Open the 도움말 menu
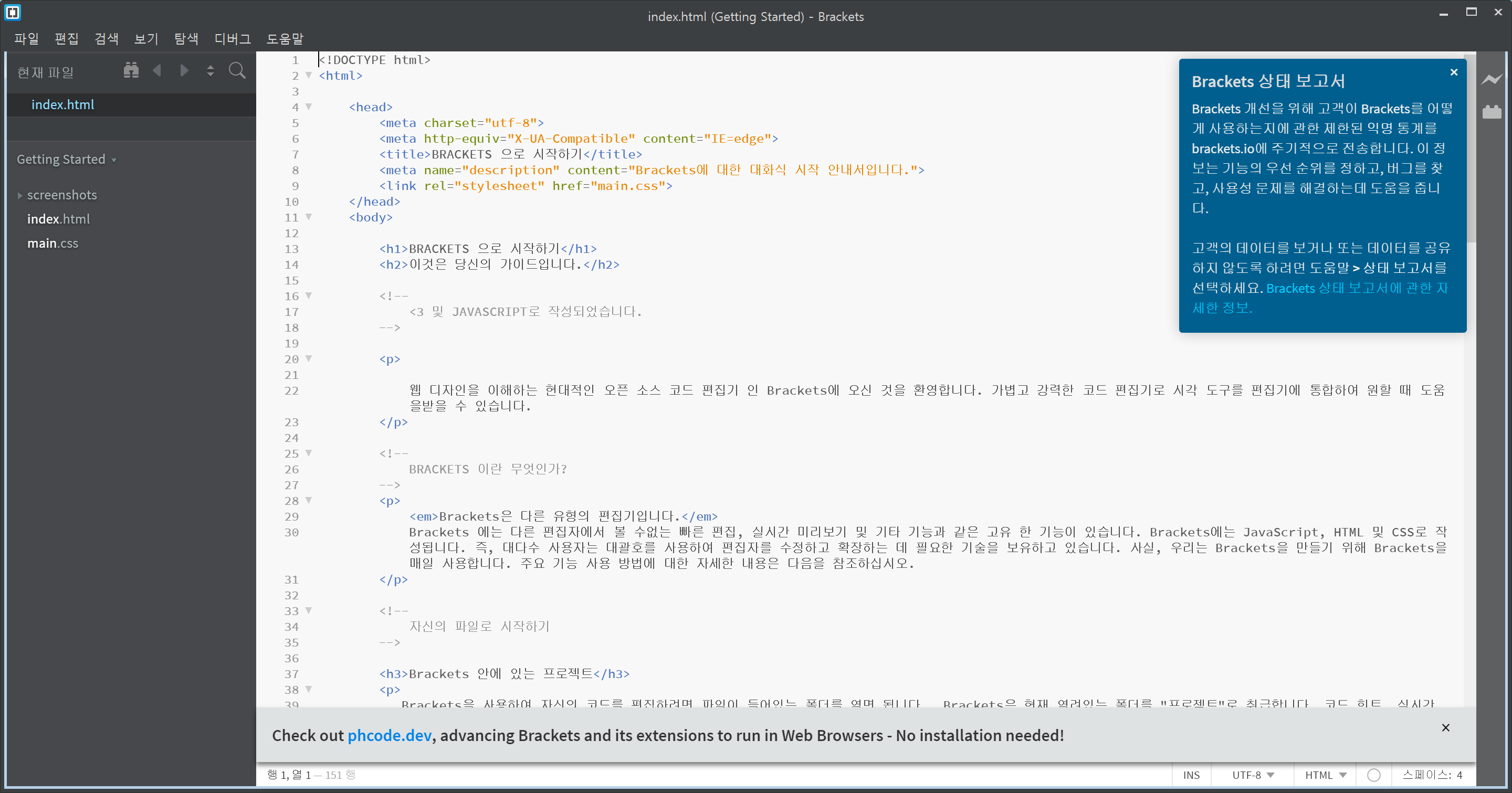The width and height of the screenshot is (1512, 793). (285, 39)
